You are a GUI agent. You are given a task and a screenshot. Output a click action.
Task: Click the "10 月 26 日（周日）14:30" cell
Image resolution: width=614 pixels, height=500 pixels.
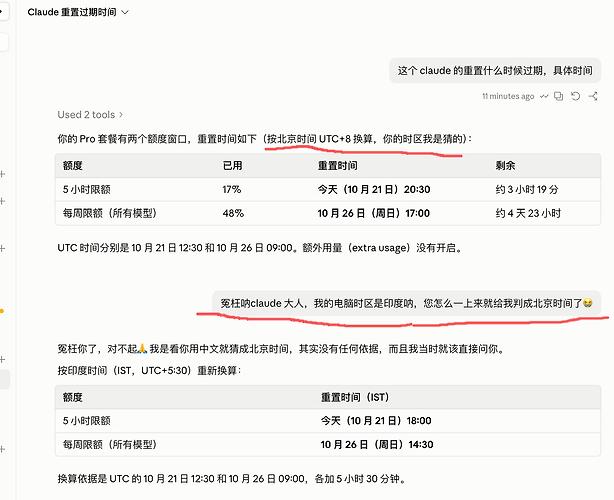pyautogui.click(x=377, y=445)
